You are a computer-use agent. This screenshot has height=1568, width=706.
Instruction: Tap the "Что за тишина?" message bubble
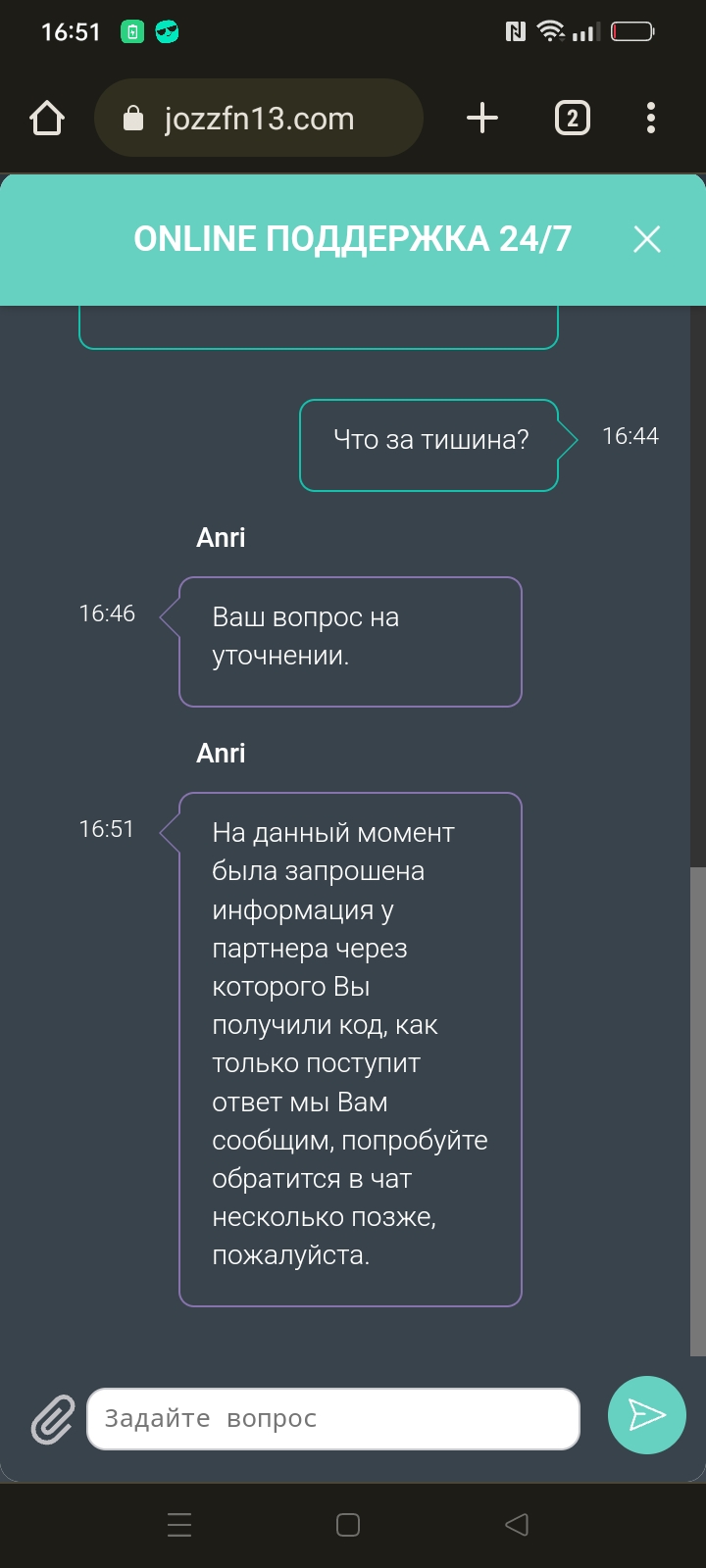coord(429,445)
